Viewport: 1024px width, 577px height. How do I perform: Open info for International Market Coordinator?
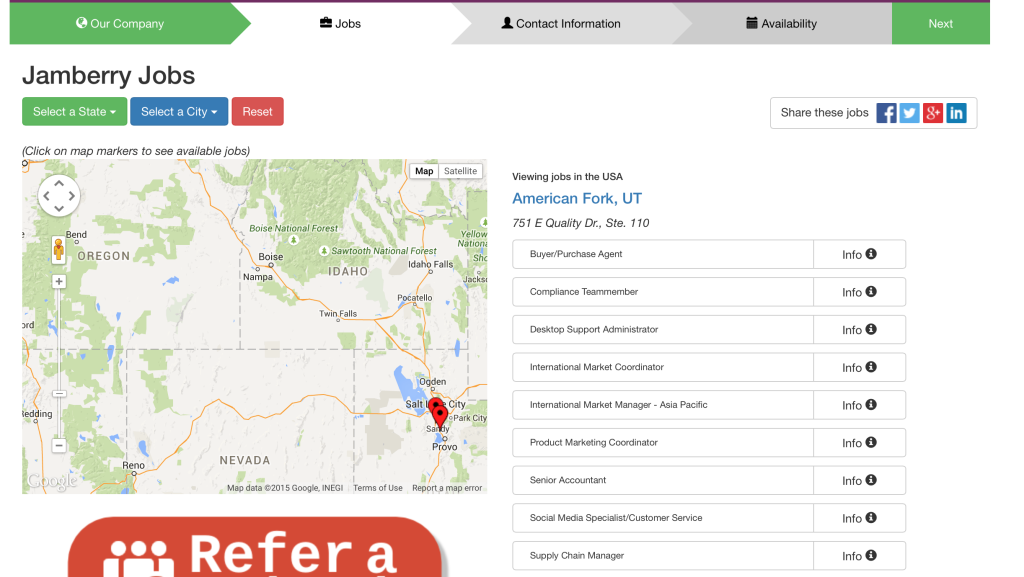click(859, 367)
